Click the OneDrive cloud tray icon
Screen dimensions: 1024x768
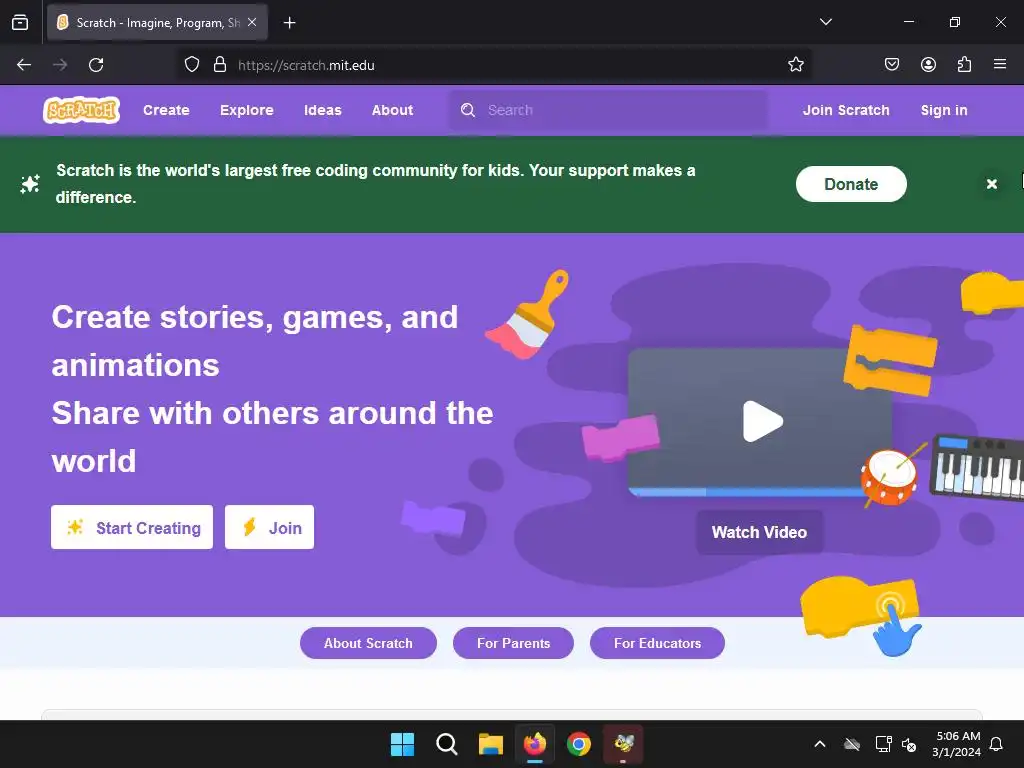point(852,744)
